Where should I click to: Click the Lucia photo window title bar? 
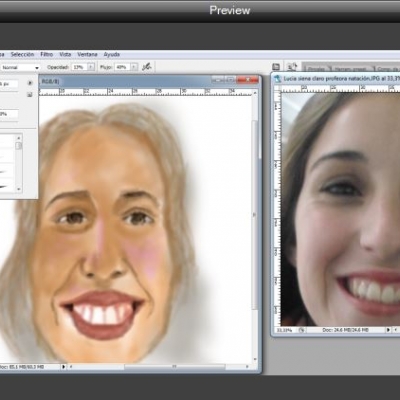(x=337, y=79)
